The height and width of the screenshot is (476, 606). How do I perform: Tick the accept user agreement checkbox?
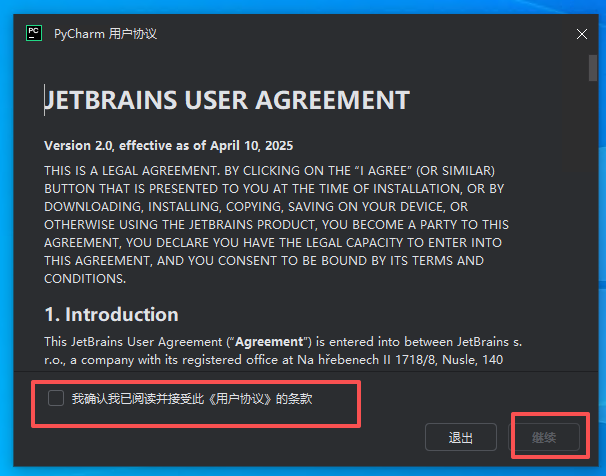point(56,399)
